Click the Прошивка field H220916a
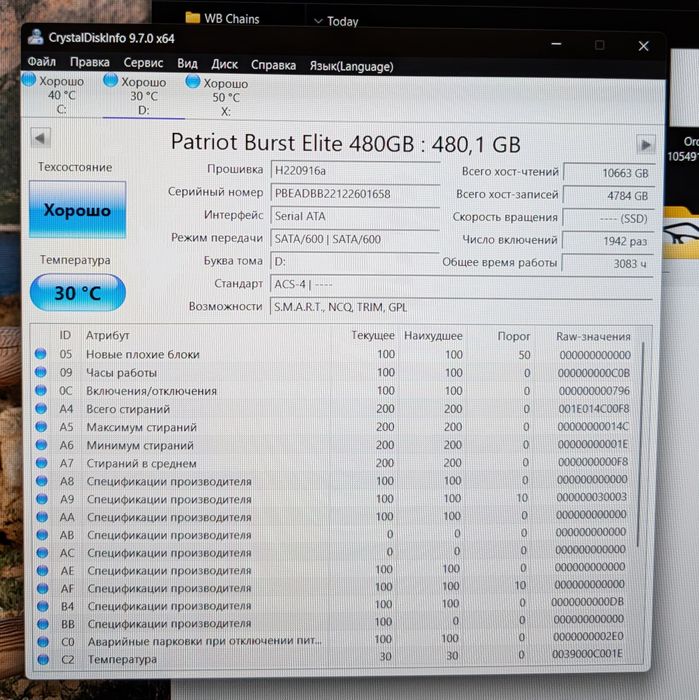Screen dimensions: 699x700 [x=355, y=171]
